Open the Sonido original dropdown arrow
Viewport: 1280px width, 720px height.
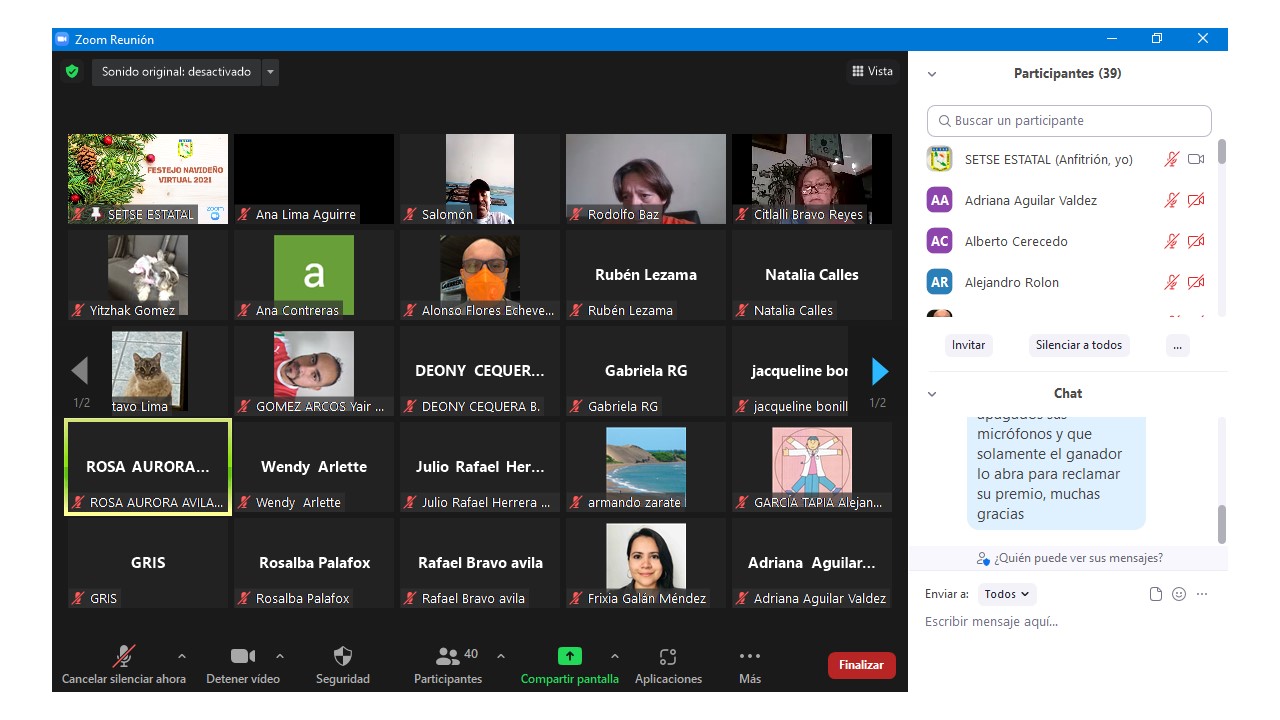(x=270, y=72)
